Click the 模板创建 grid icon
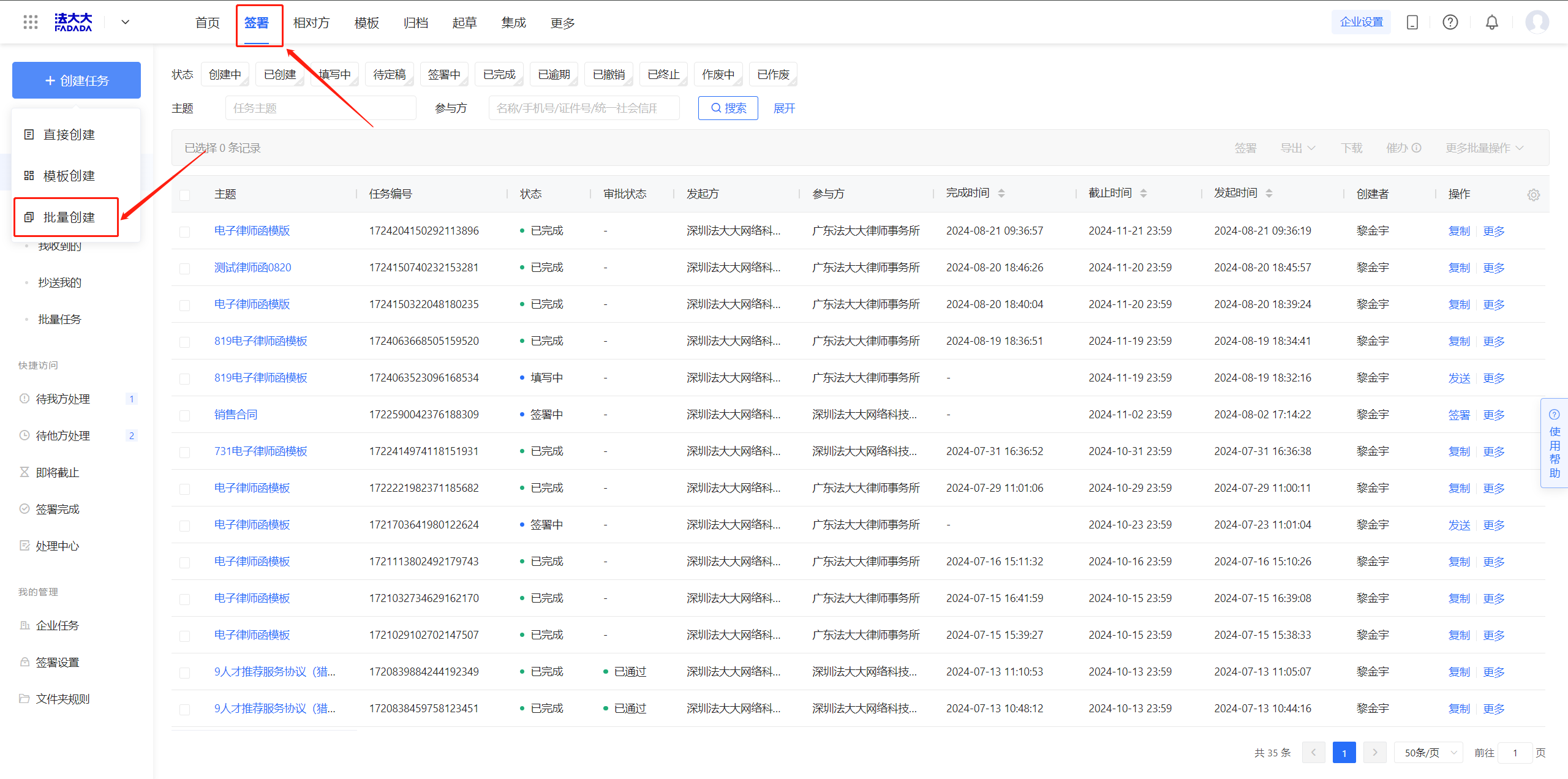 (29, 176)
